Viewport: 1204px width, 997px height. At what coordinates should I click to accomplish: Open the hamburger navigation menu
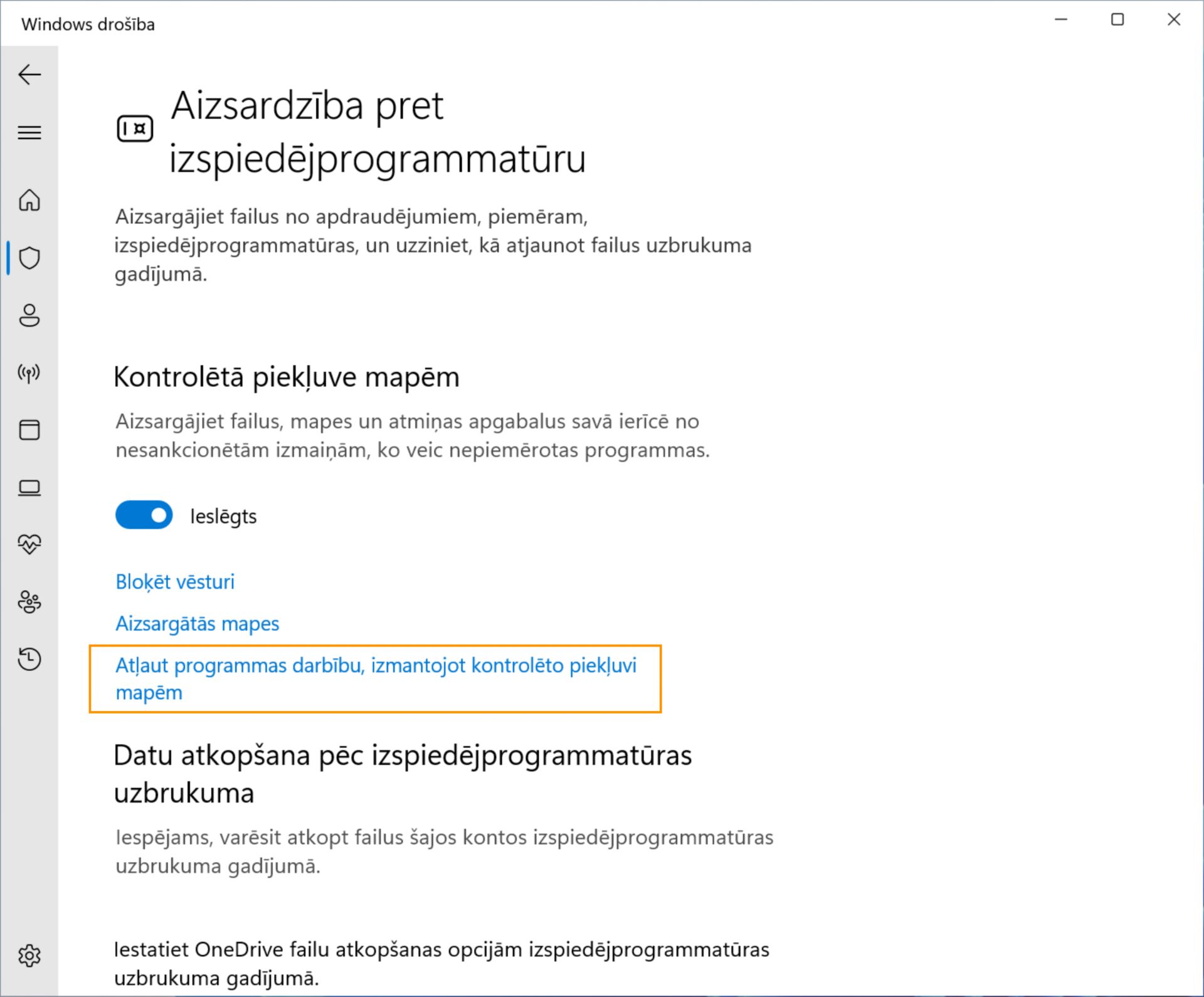click(x=29, y=132)
